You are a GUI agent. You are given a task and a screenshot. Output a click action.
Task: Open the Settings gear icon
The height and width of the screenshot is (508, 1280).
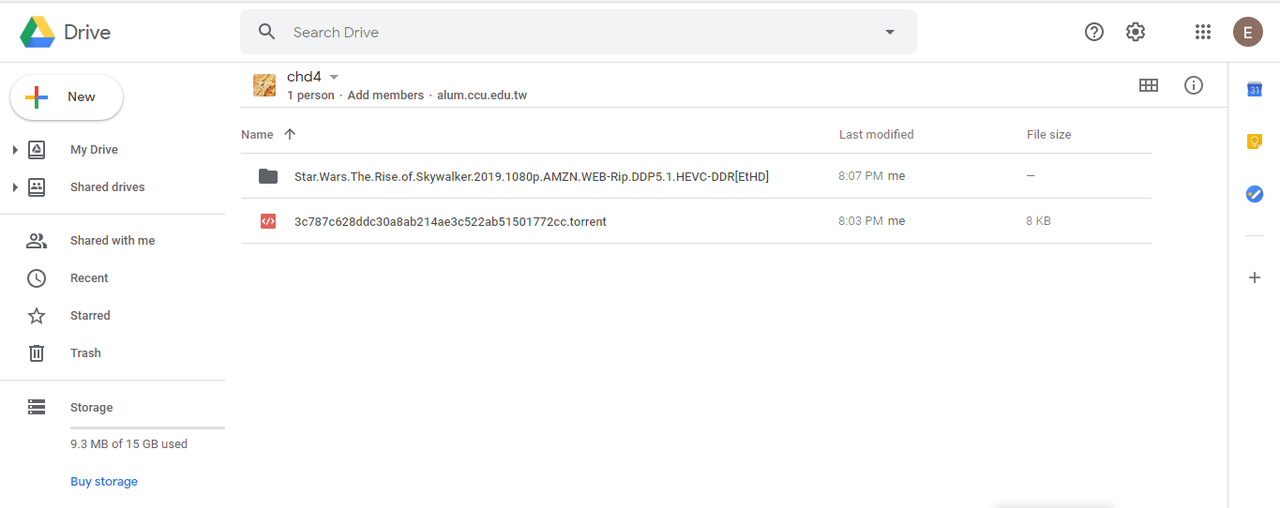point(1135,32)
